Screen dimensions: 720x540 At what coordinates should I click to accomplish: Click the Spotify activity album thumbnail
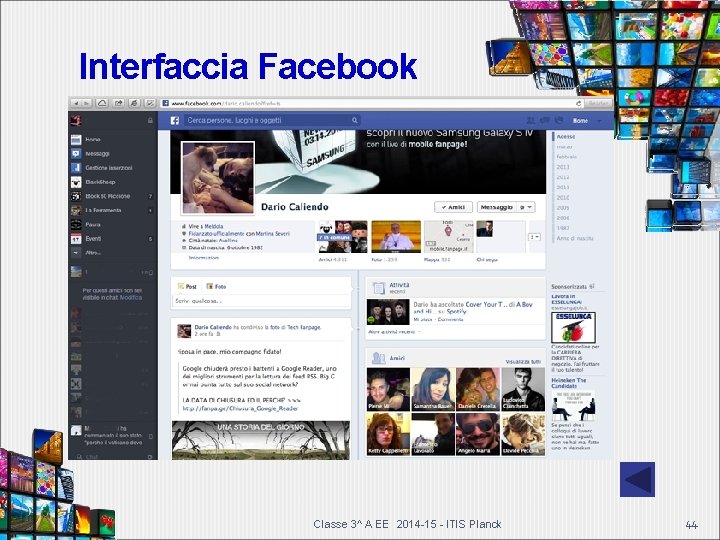pos(388,312)
